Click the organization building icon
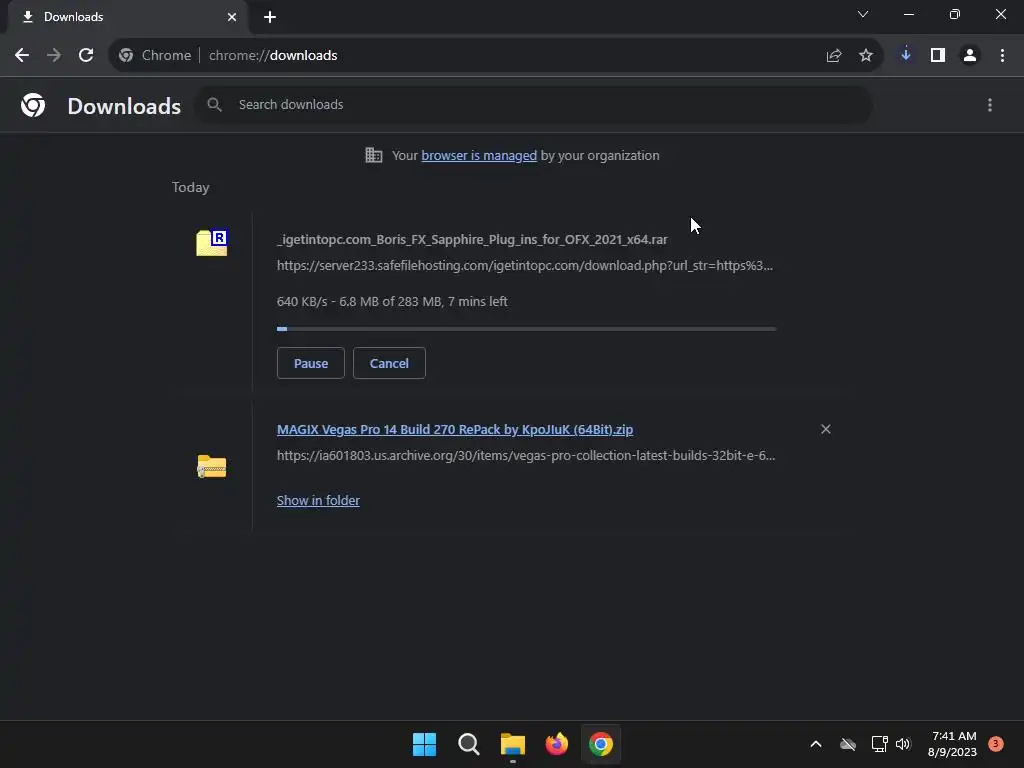Viewport: 1024px width, 768px height. point(374,155)
